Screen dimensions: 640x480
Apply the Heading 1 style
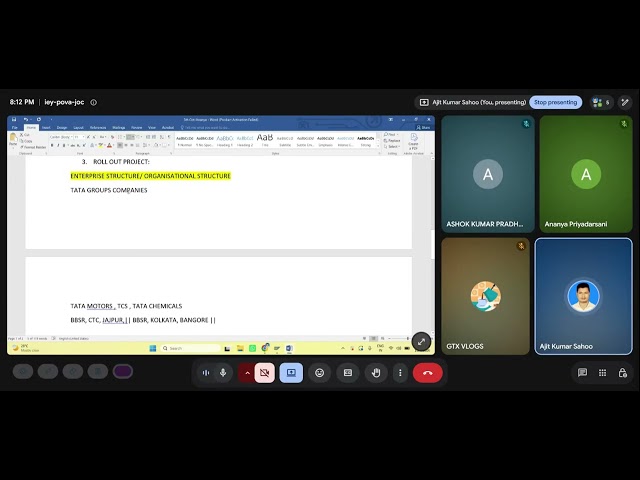click(225, 141)
